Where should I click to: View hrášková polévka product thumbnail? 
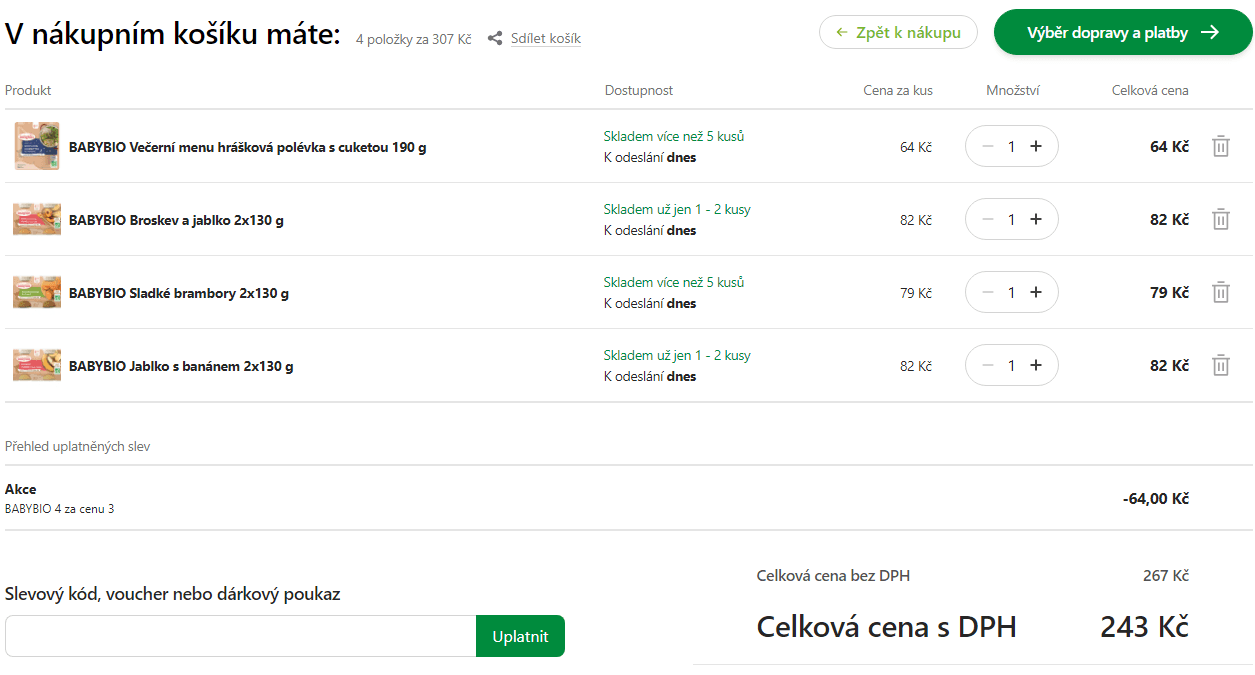pos(37,146)
